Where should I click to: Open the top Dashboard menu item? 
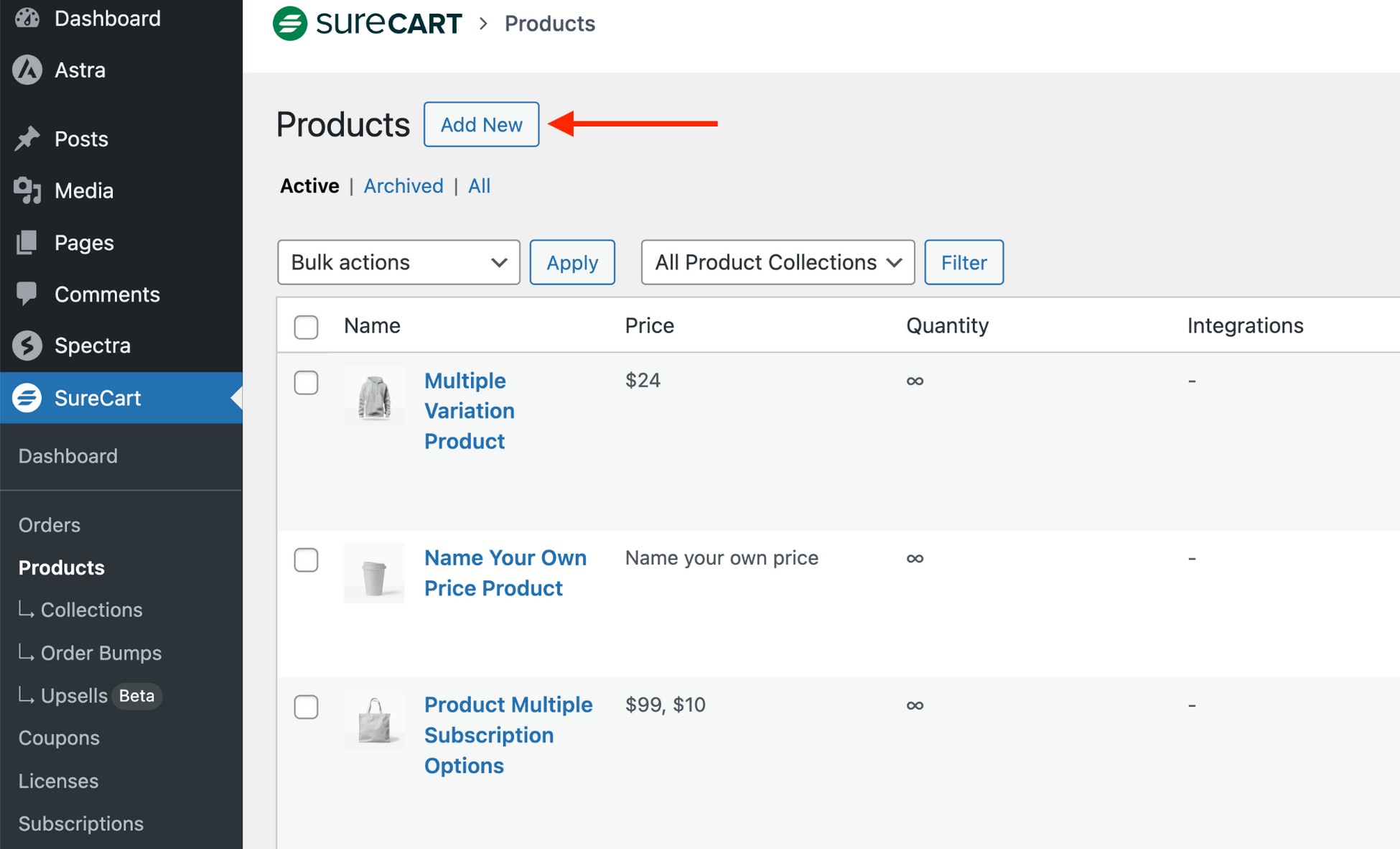point(121,18)
